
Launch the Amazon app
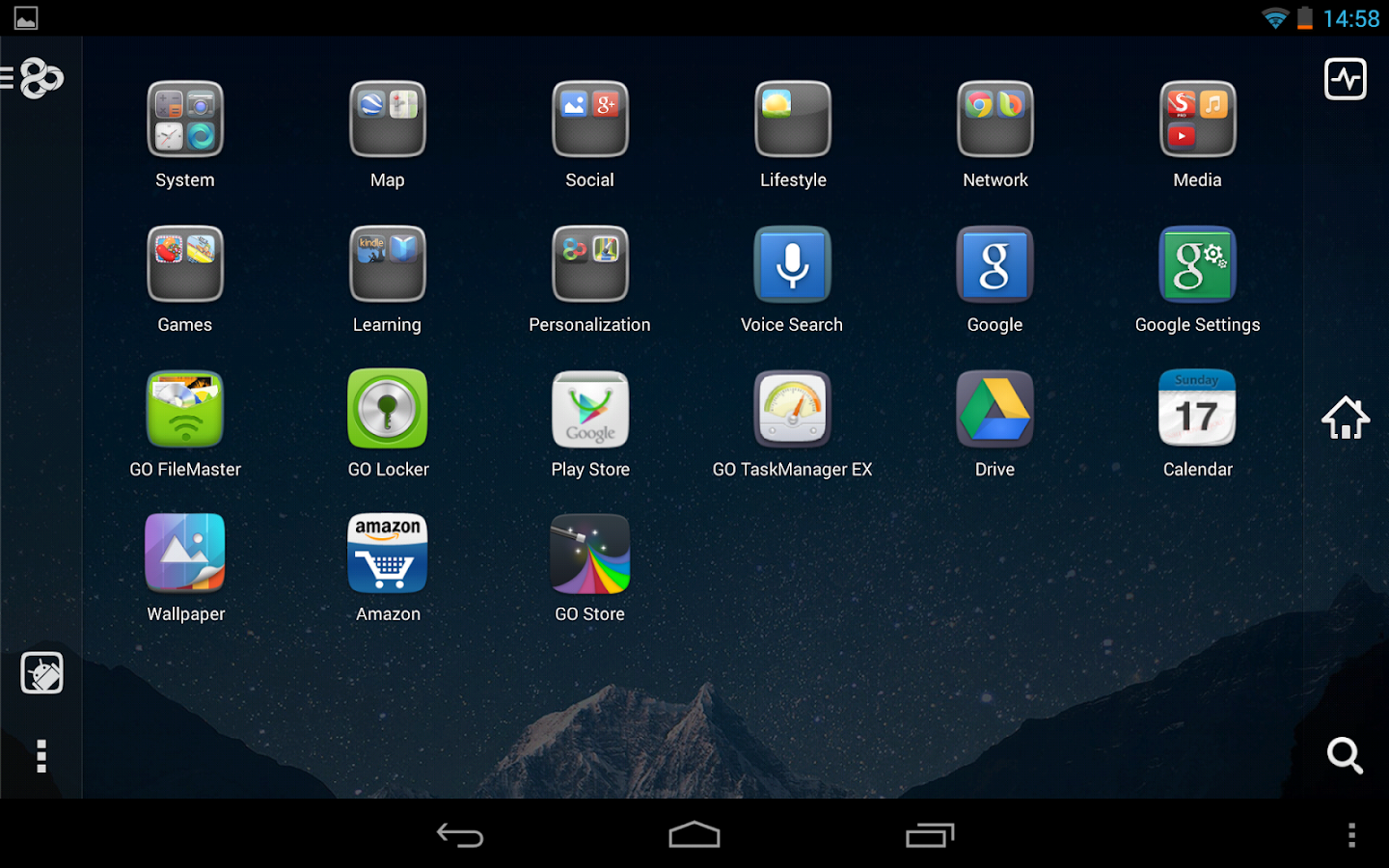pyautogui.click(x=388, y=554)
